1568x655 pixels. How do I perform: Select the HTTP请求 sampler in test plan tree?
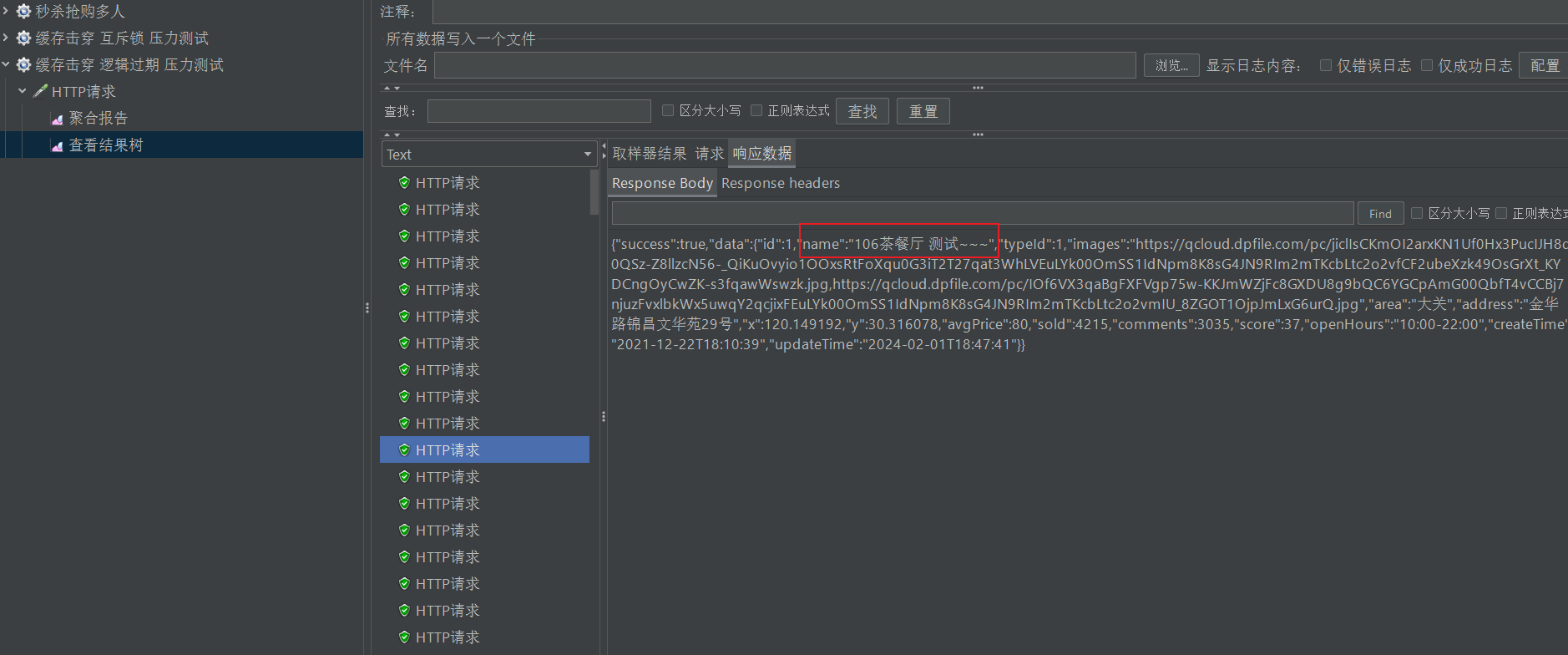click(x=83, y=92)
